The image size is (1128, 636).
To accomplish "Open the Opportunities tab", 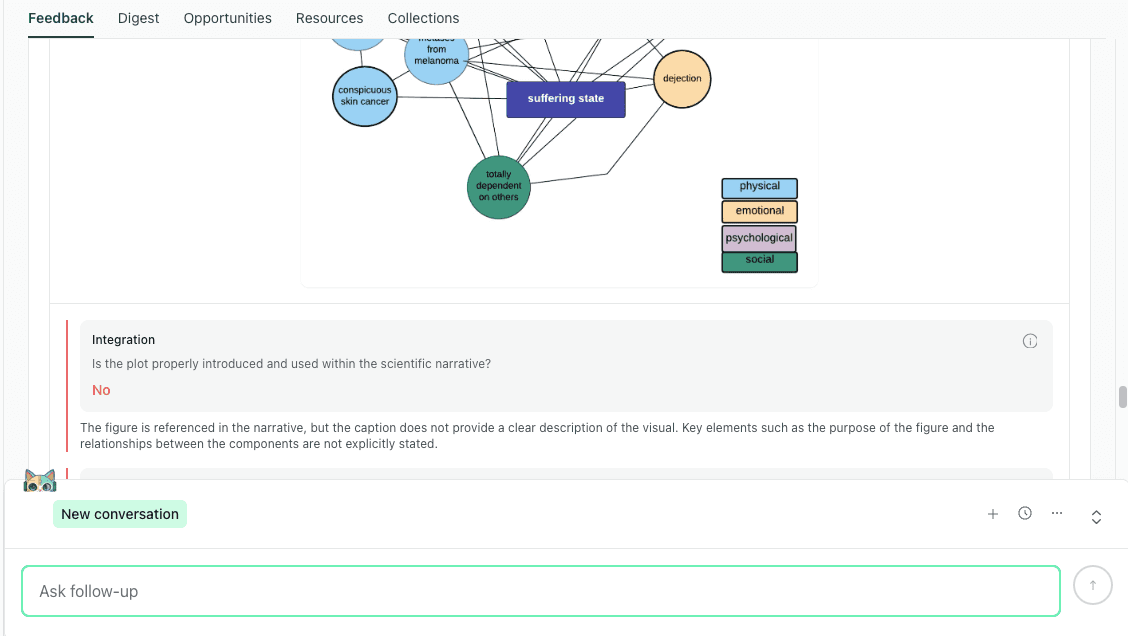I will coord(227,18).
